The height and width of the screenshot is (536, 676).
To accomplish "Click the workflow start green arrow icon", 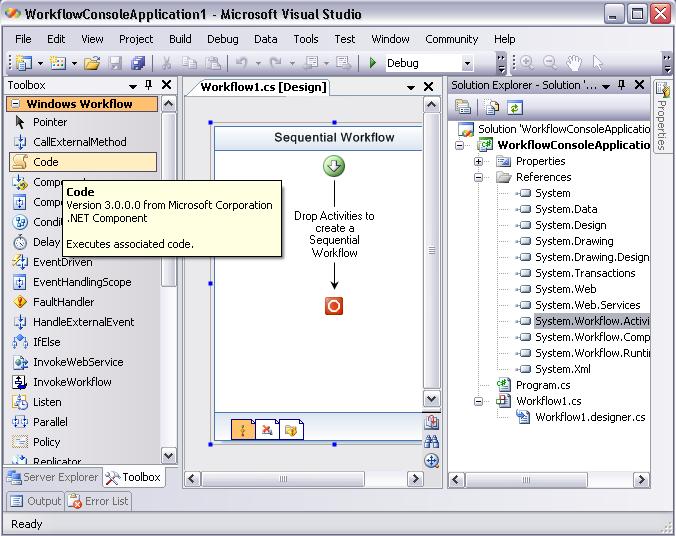I will tap(334, 166).
